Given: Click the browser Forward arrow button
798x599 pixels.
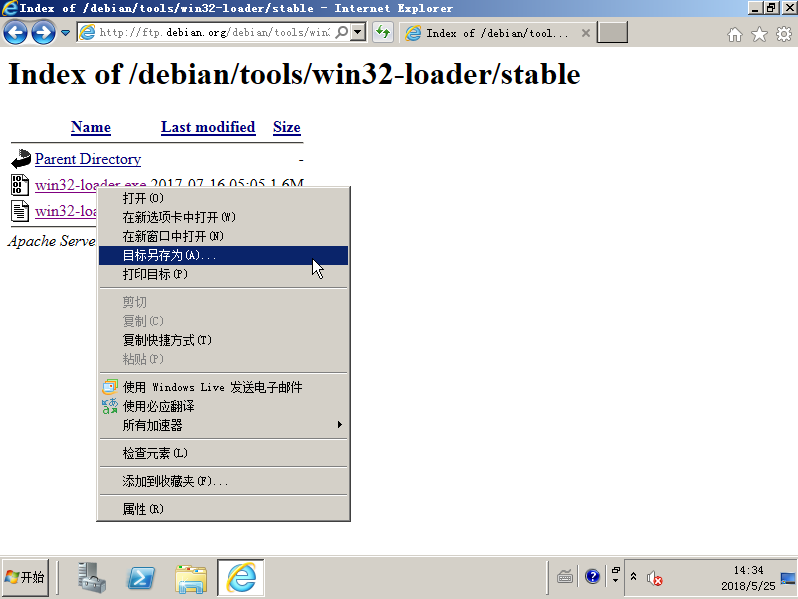Looking at the screenshot, I should pyautogui.click(x=43, y=33).
